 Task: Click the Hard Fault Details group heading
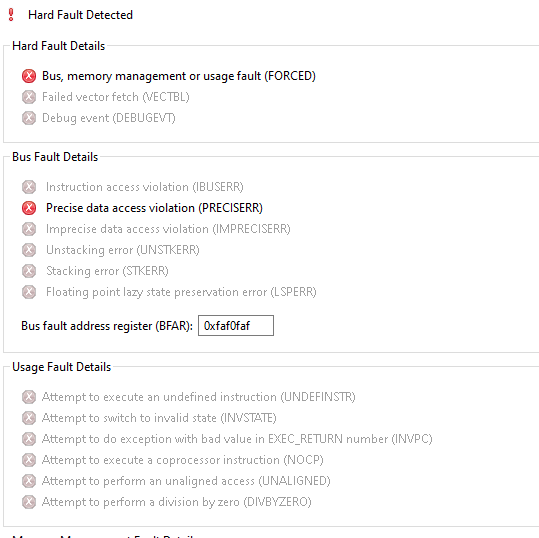pos(58,46)
